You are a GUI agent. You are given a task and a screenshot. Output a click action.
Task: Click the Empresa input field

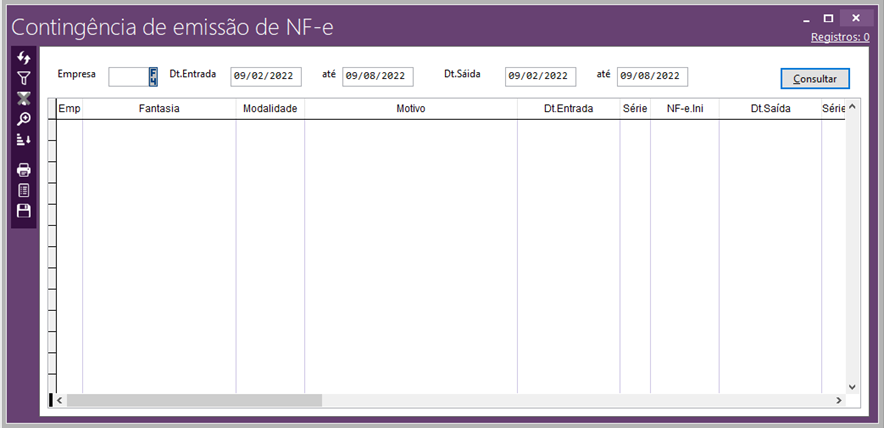(128, 77)
